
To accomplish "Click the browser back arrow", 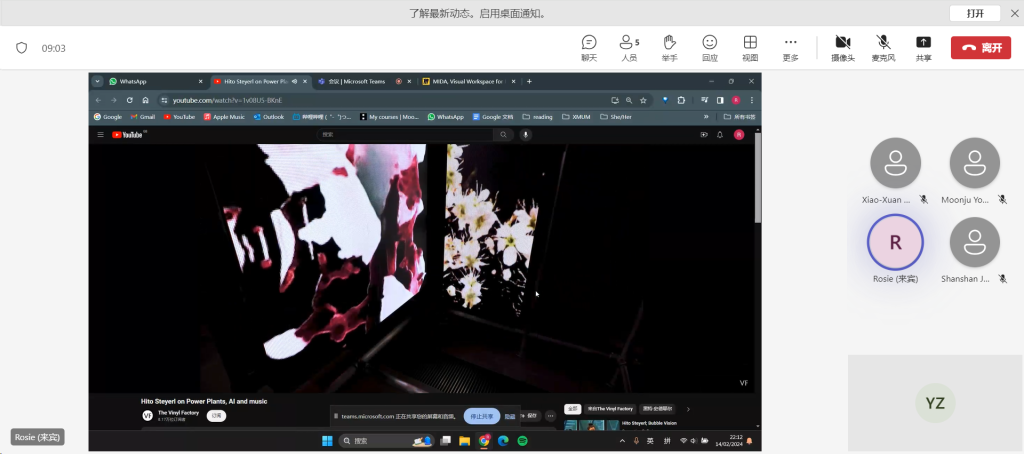I will coord(99,100).
